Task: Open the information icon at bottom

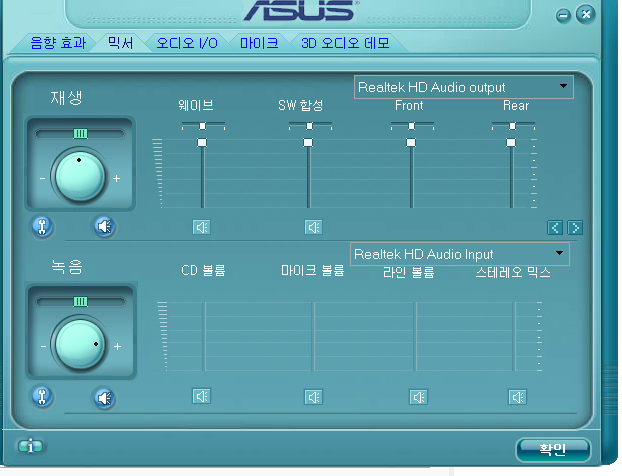Action: (31, 446)
